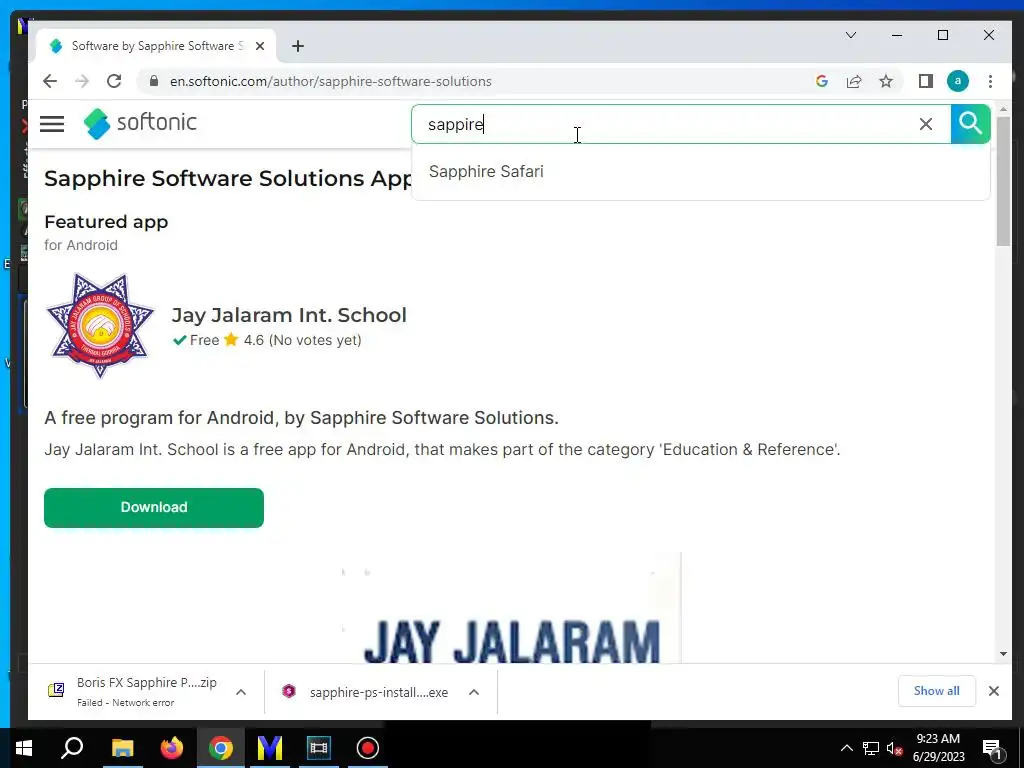
Task: Open the muted volume tray icon
Action: 894,748
